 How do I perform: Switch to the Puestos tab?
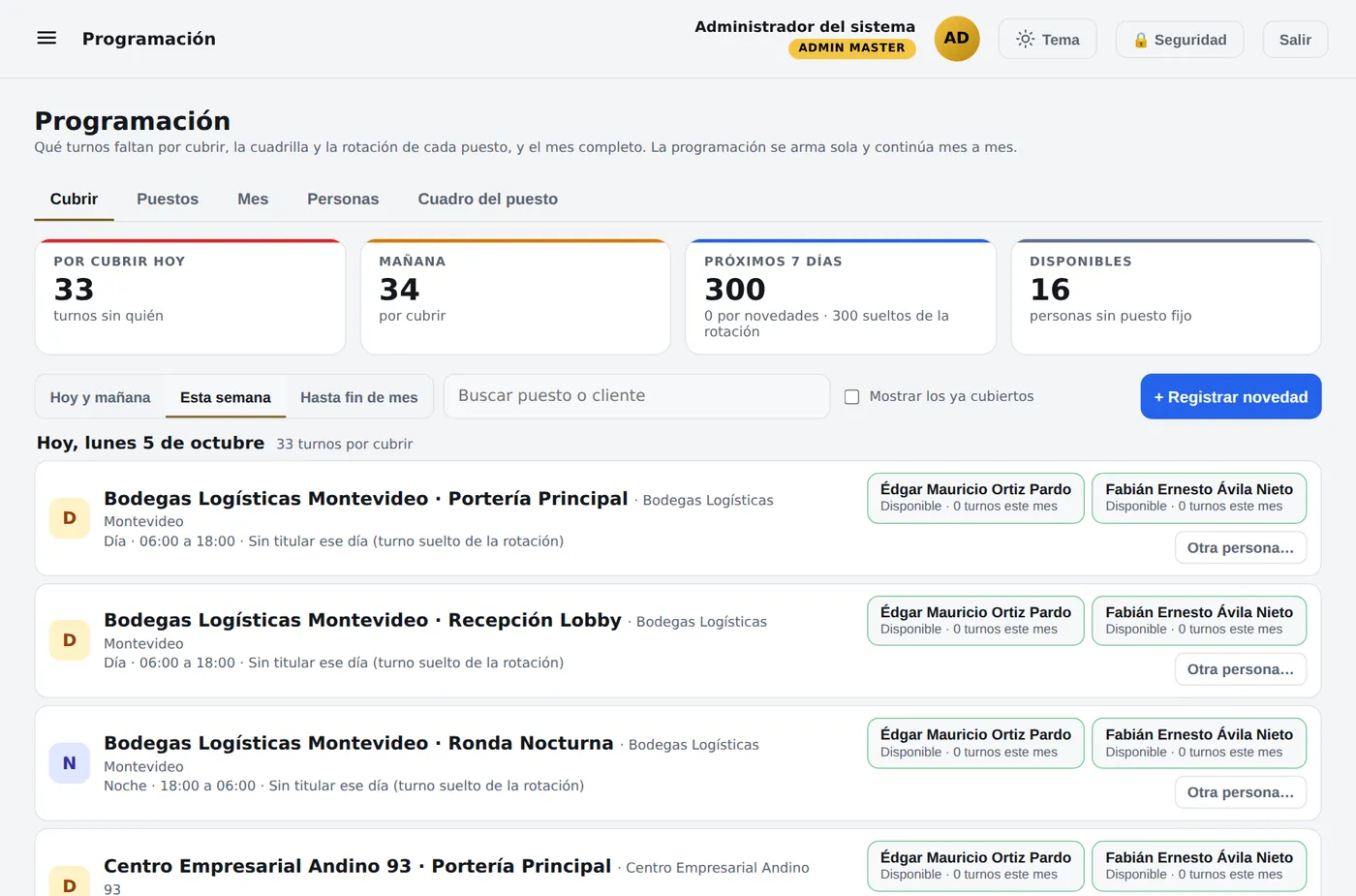(168, 199)
